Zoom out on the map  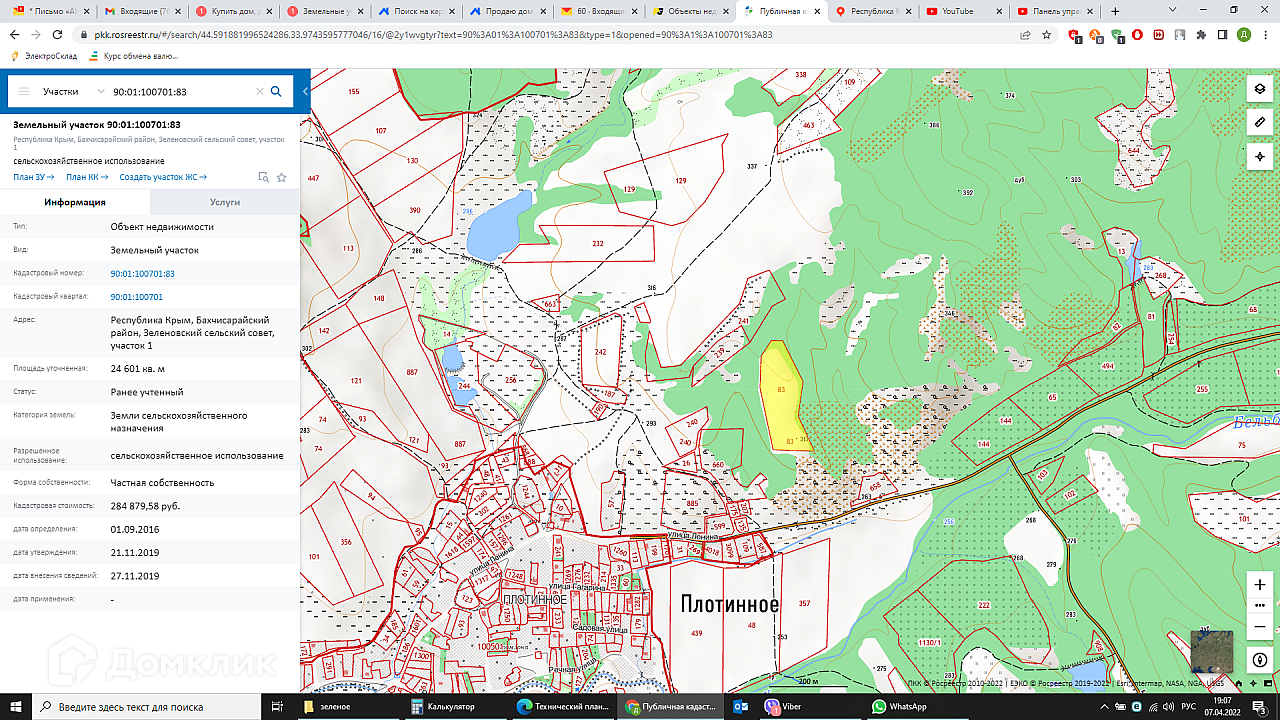(x=1259, y=627)
